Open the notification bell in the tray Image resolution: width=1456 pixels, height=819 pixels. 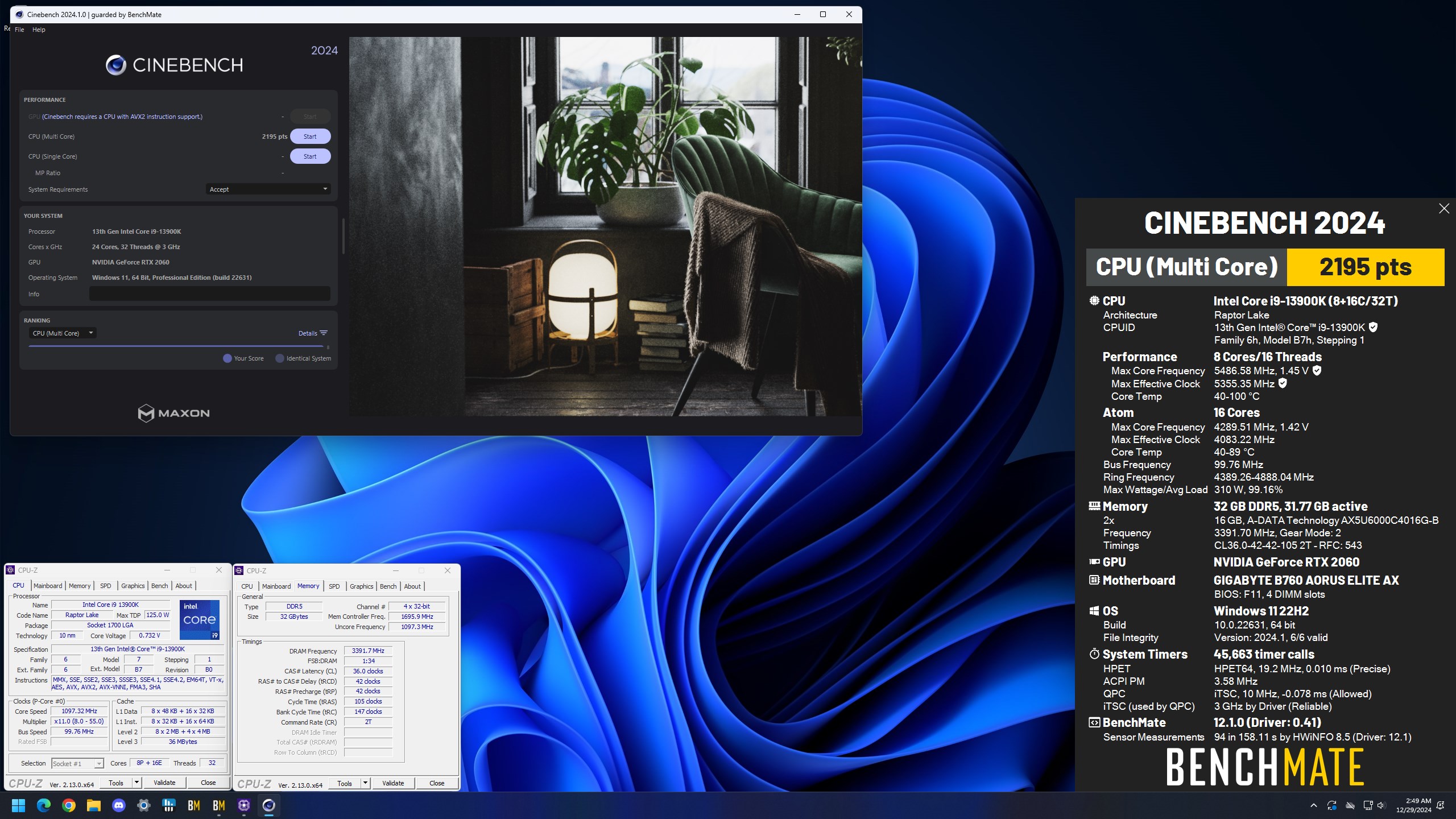coord(1441,805)
